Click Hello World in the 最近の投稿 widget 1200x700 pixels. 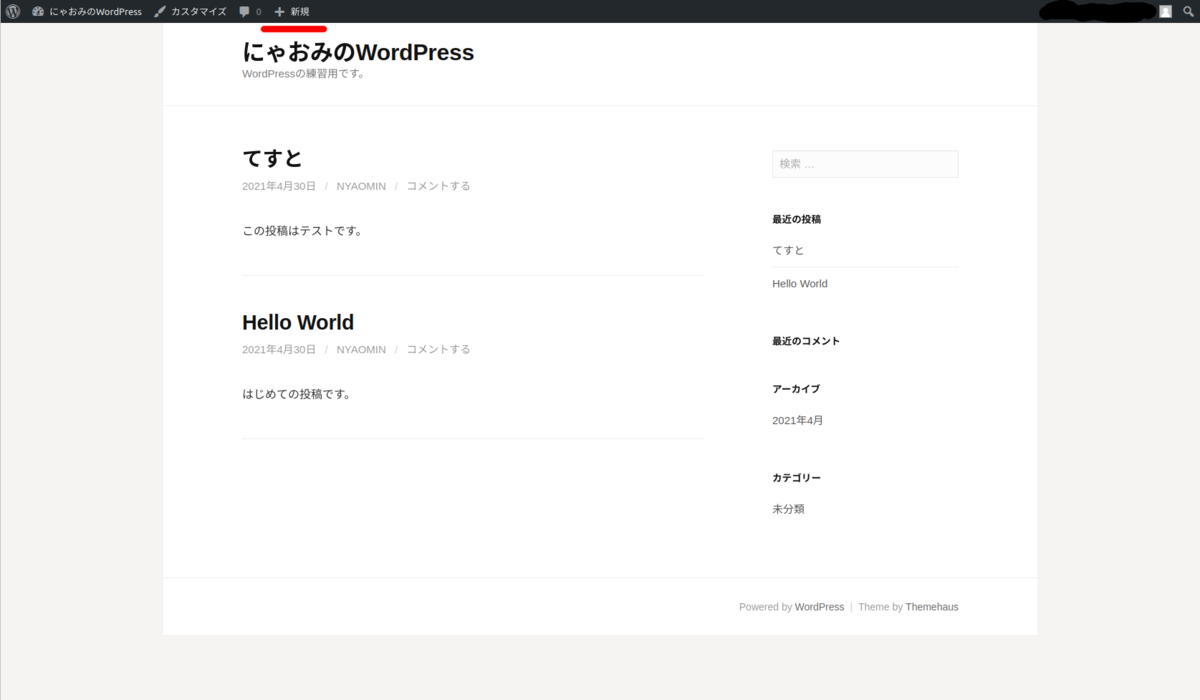[800, 284]
